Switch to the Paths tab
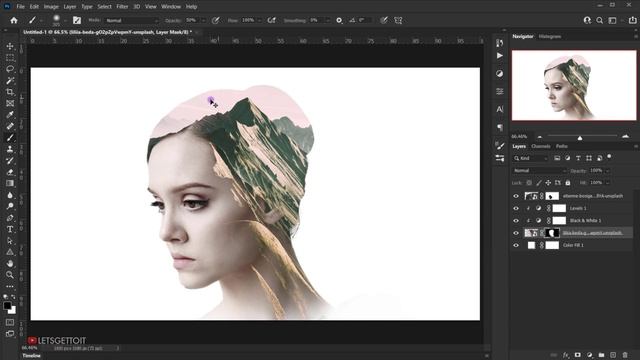Screen dimensions: 640x360 tap(562, 146)
